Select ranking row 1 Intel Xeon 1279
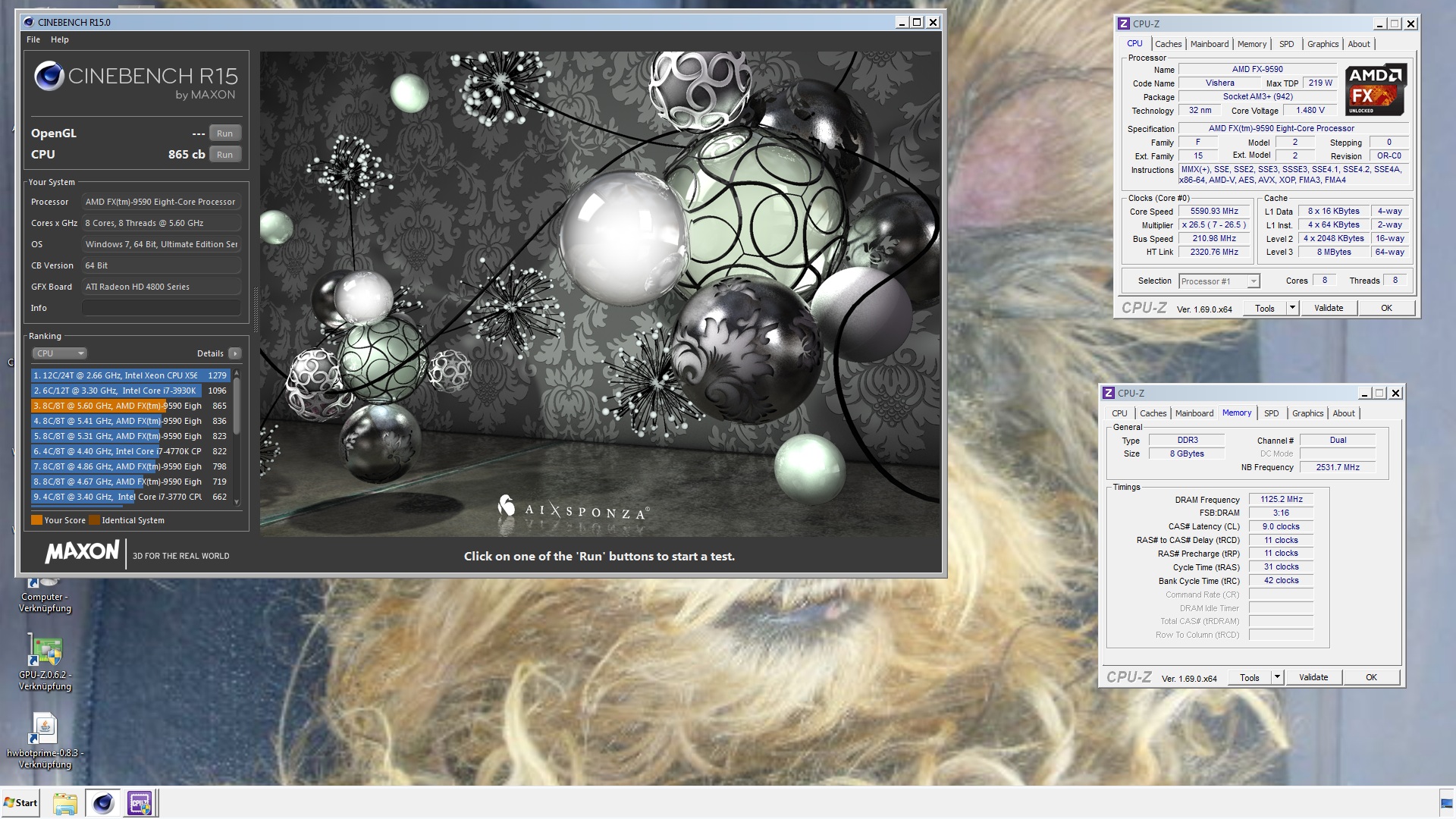Viewport: 1456px width, 819px height. click(130, 375)
